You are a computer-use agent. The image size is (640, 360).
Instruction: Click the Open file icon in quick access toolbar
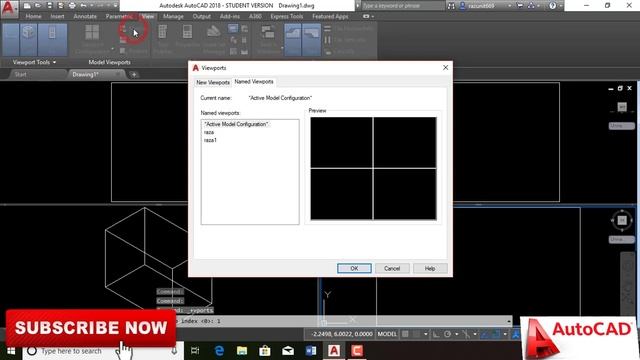point(38,6)
